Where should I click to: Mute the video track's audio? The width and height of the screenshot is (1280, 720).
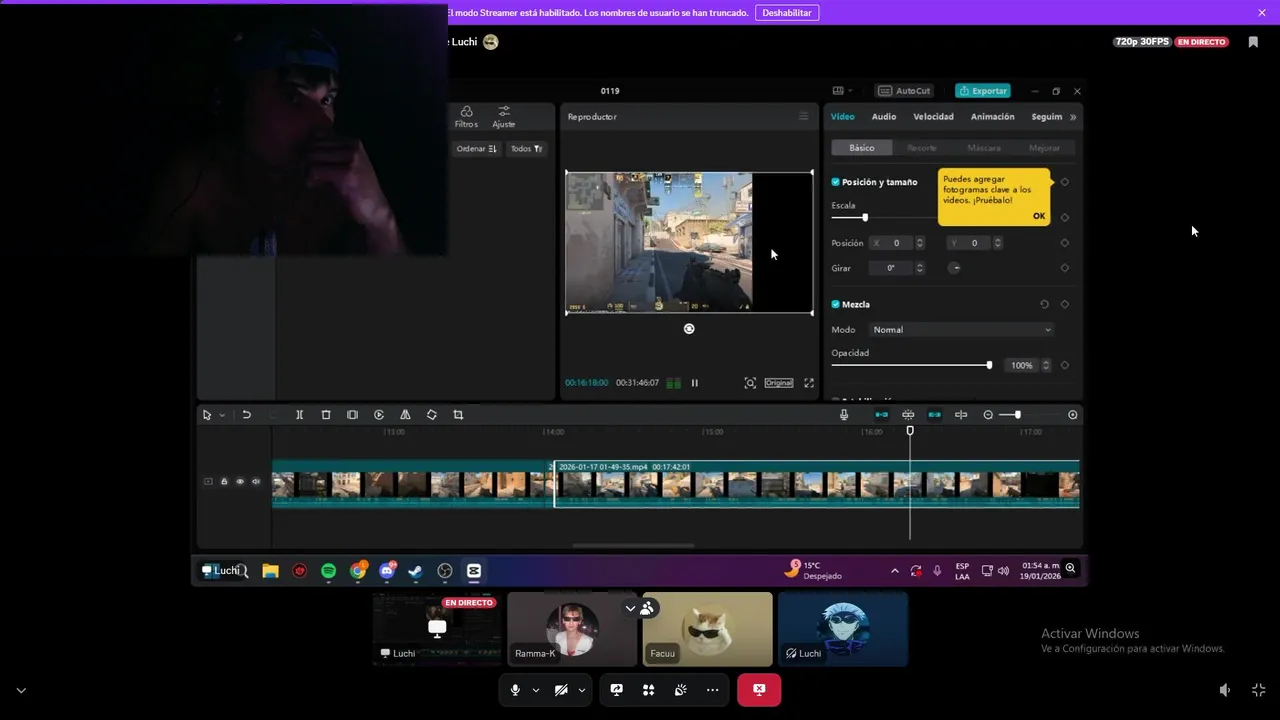[x=256, y=482]
